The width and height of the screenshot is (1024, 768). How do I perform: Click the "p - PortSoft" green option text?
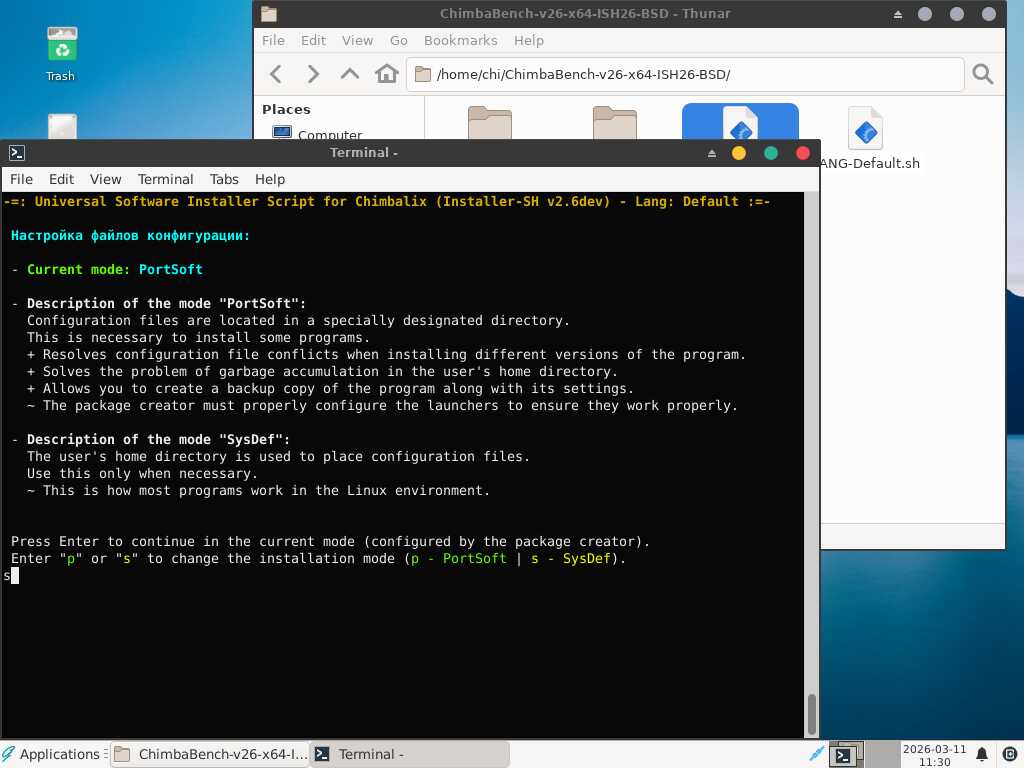pyautogui.click(x=458, y=558)
